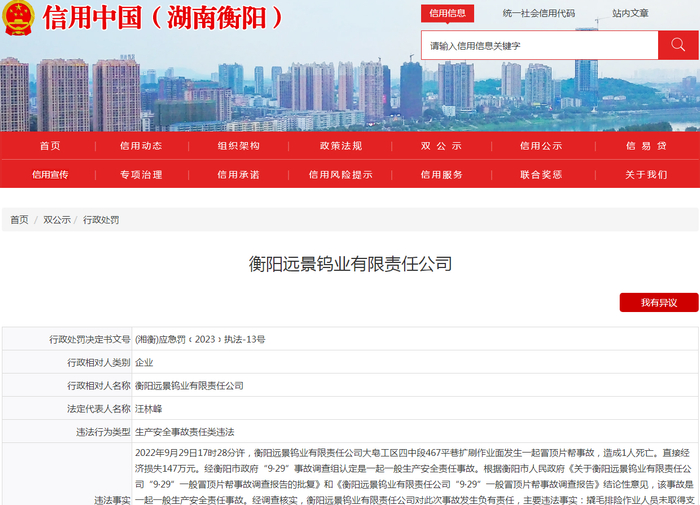Open the 信用宣传 navigation item

(x=50, y=175)
